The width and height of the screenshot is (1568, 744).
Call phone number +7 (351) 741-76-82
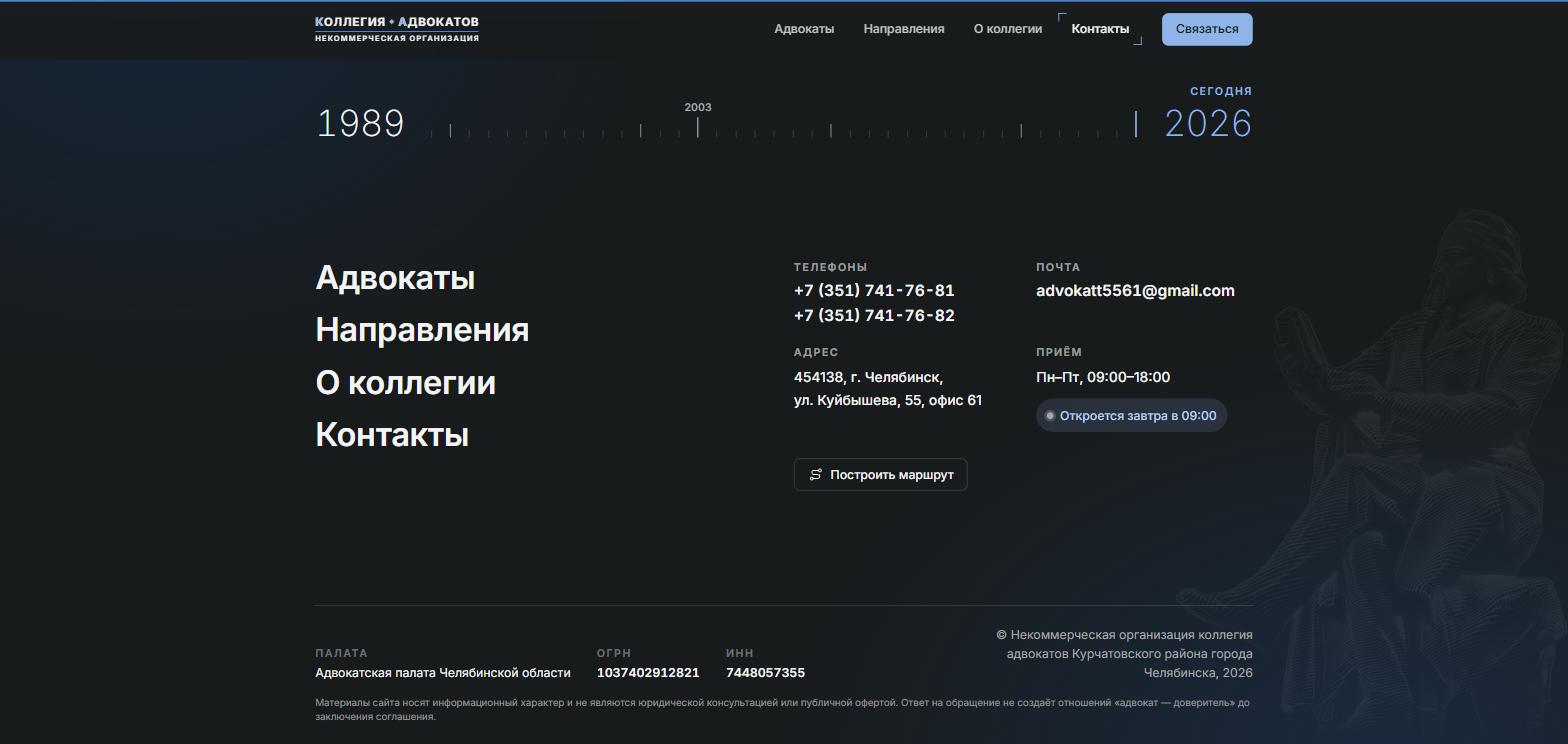(874, 316)
